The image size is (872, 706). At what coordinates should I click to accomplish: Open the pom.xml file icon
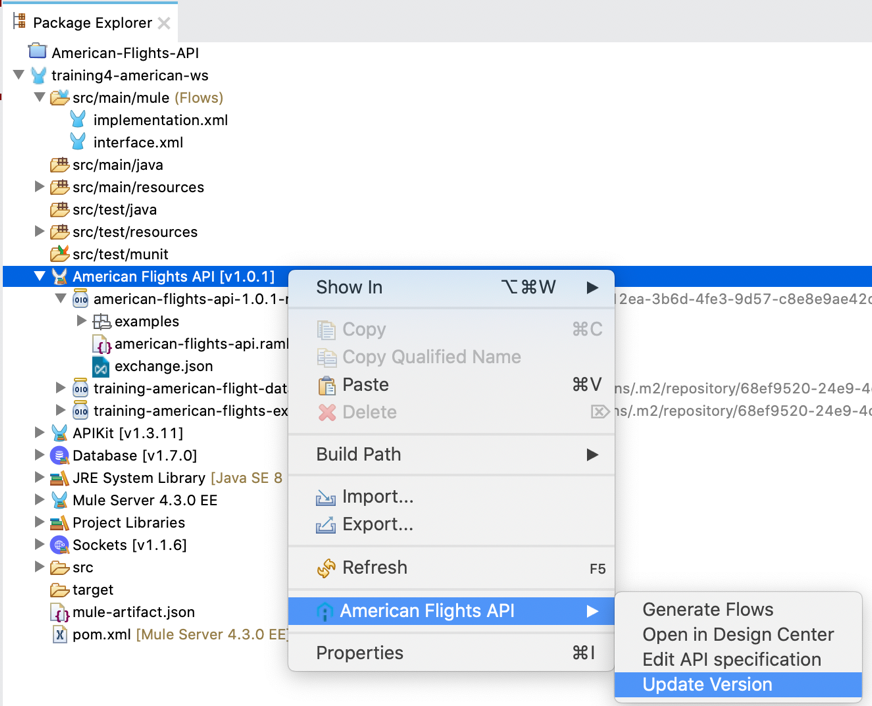pos(60,634)
